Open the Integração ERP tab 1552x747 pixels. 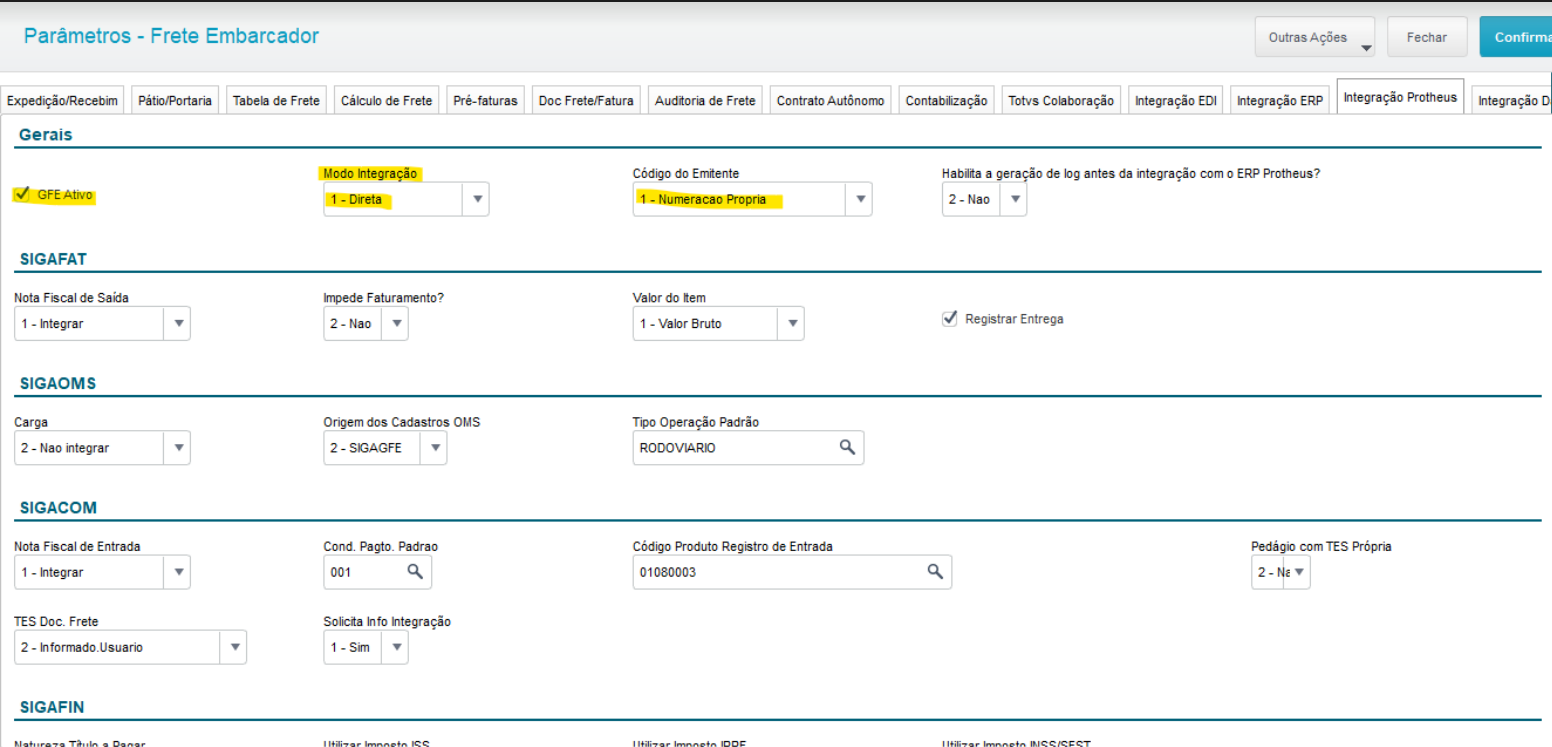coord(1279,100)
